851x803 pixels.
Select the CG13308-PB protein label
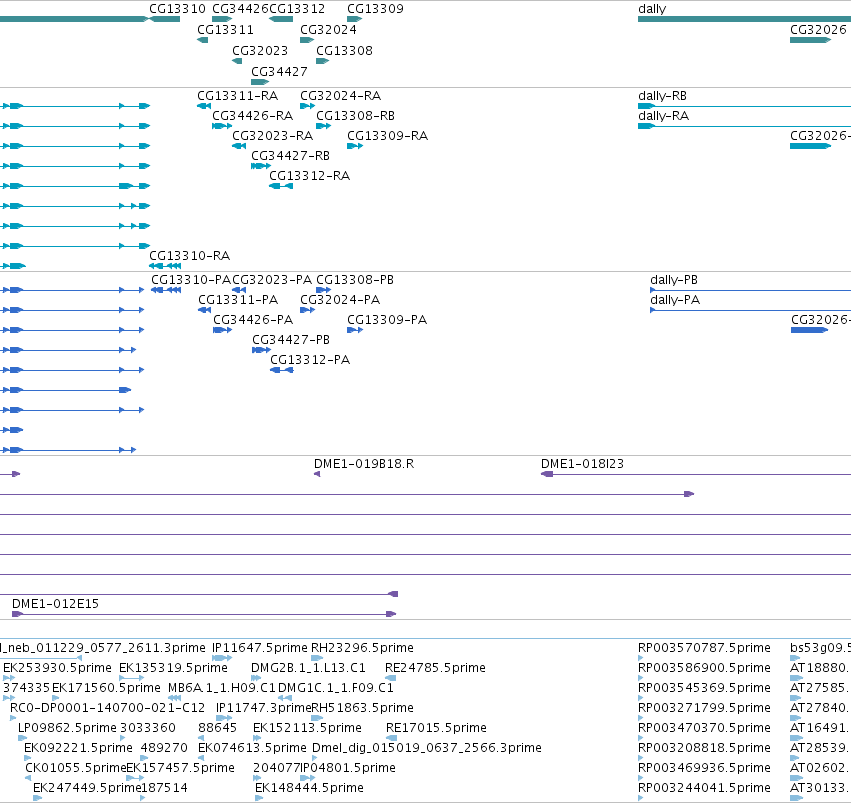pyautogui.click(x=355, y=279)
